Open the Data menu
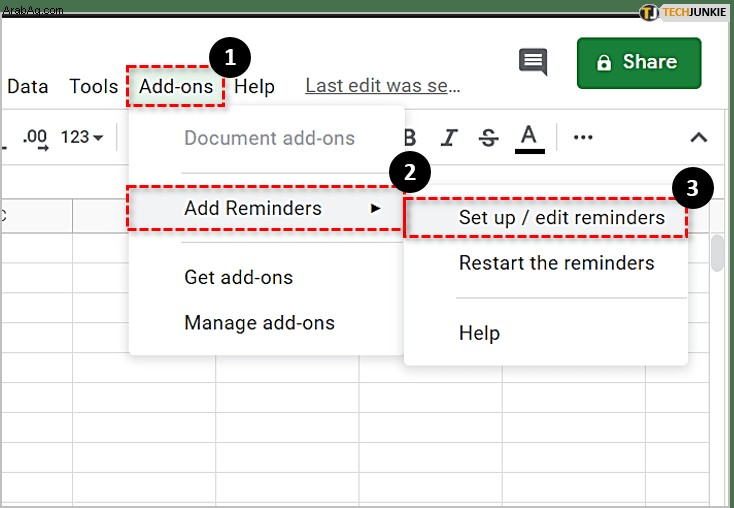This screenshot has height=508, width=734. point(28,87)
